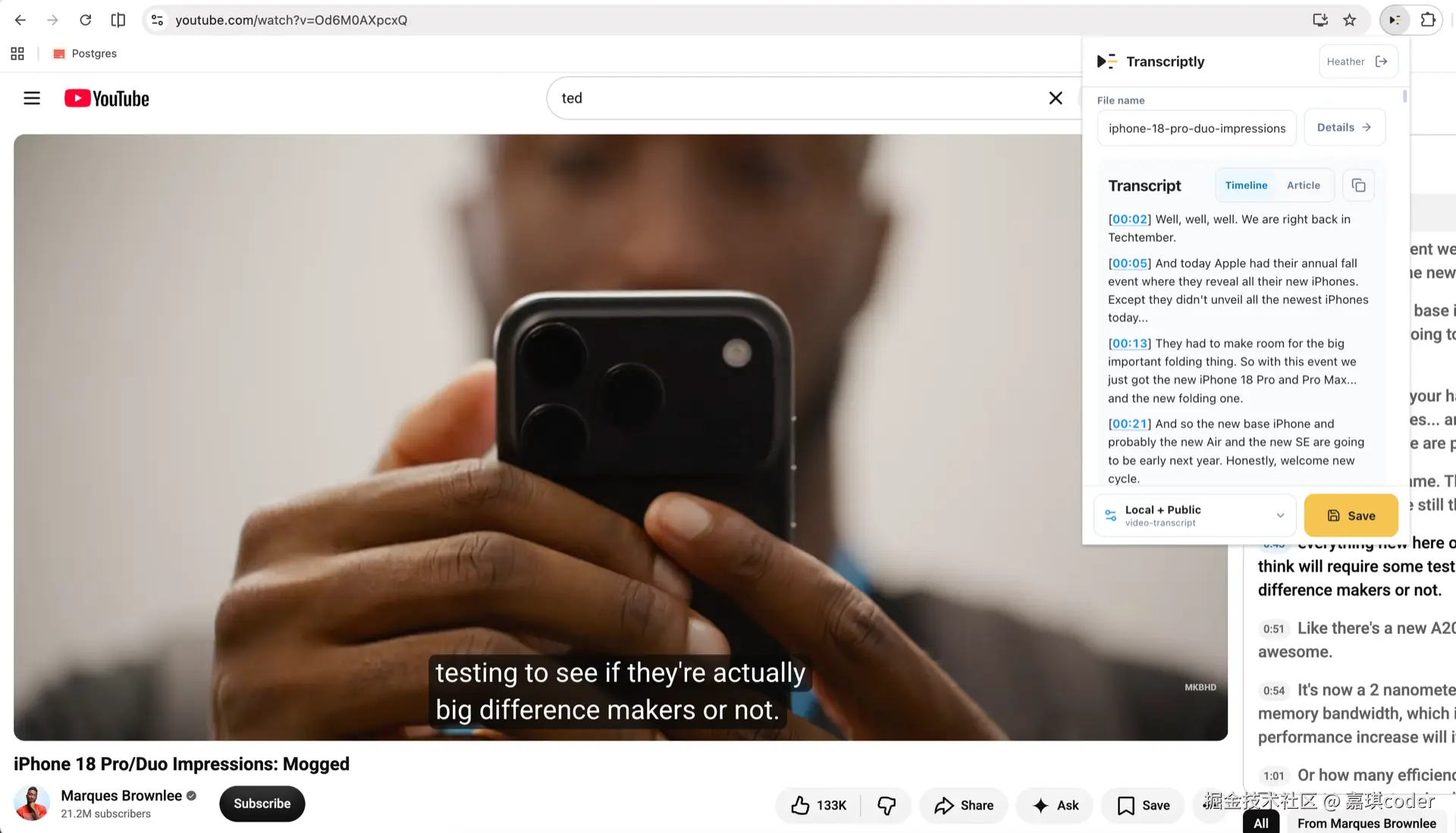Bookmark this page with the star icon
The image size is (1456, 833).
pyautogui.click(x=1350, y=20)
